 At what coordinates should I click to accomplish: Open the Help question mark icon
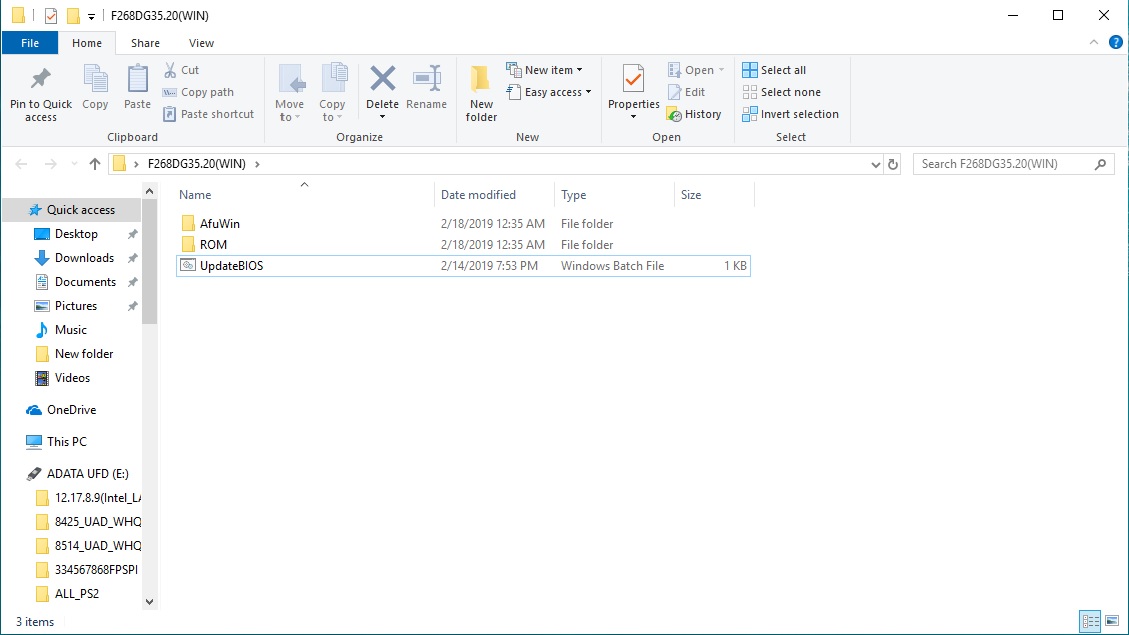pos(1116,42)
